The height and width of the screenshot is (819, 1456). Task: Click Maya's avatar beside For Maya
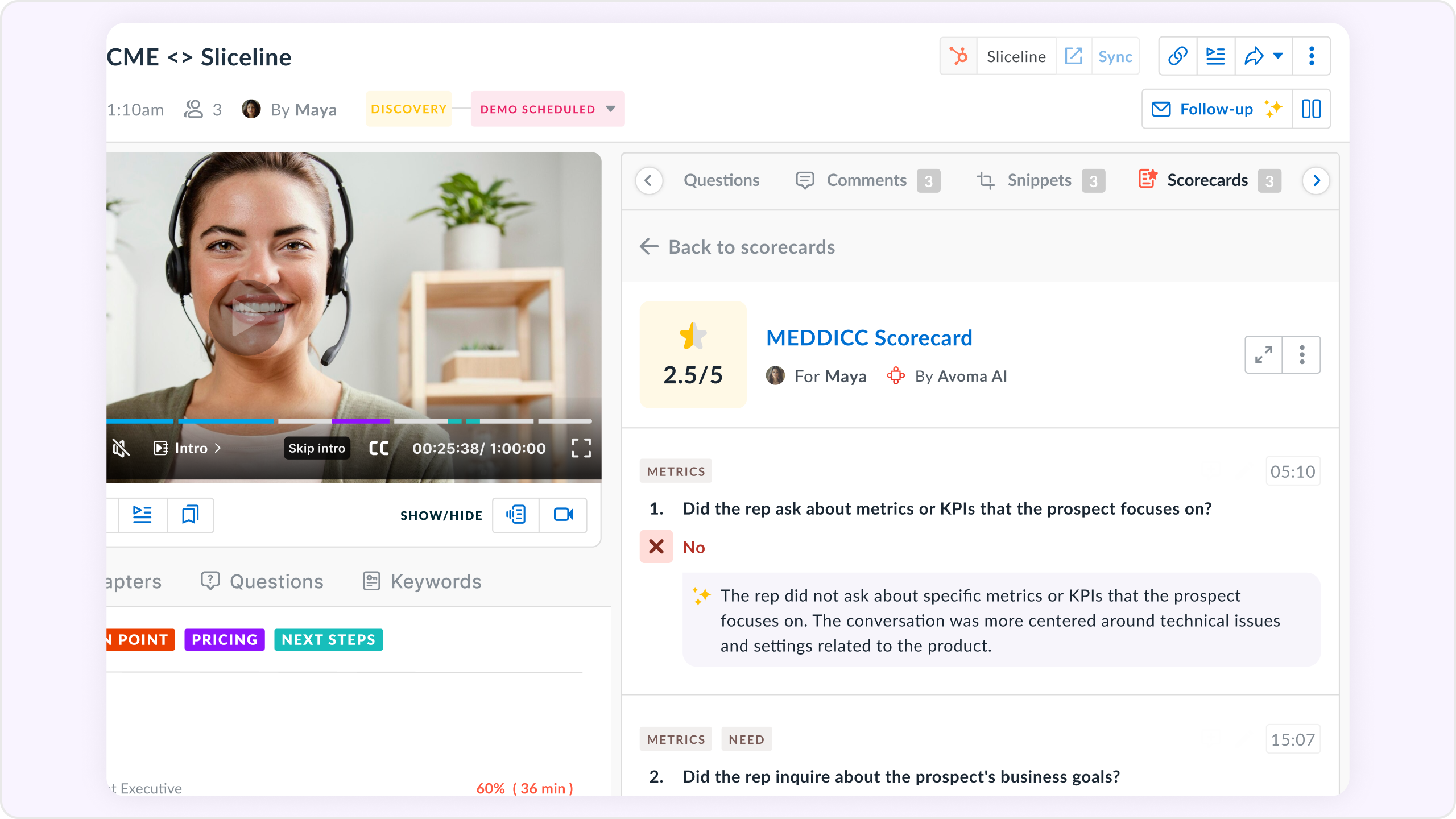pos(775,376)
